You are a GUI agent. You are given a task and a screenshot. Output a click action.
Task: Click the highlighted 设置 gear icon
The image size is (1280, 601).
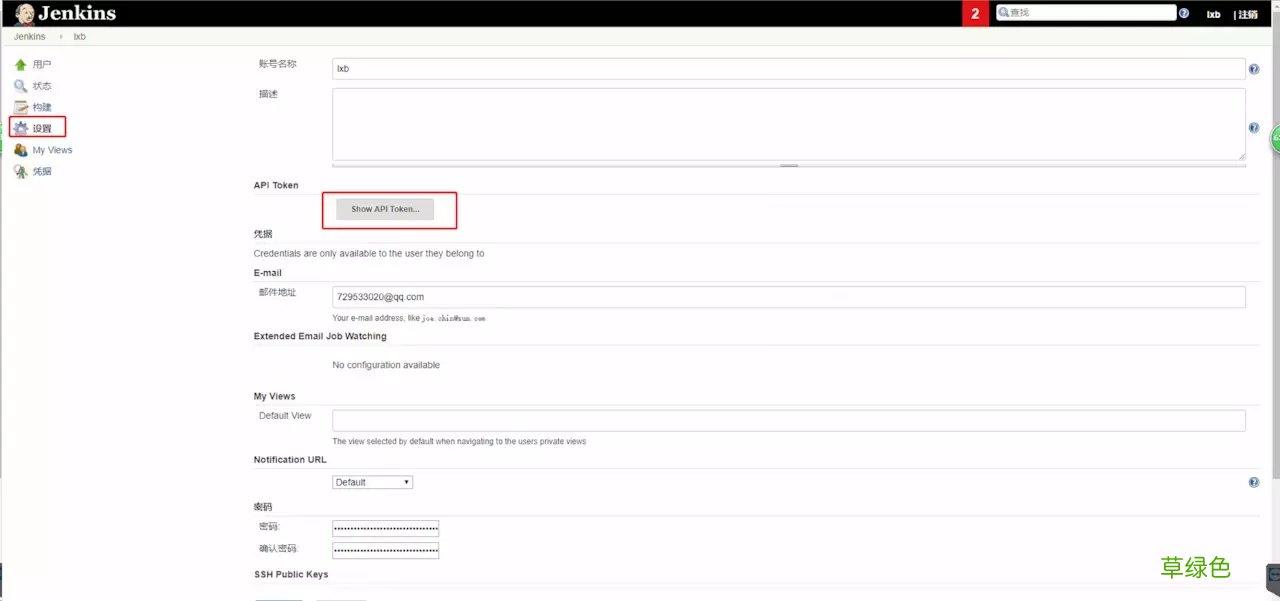point(20,127)
